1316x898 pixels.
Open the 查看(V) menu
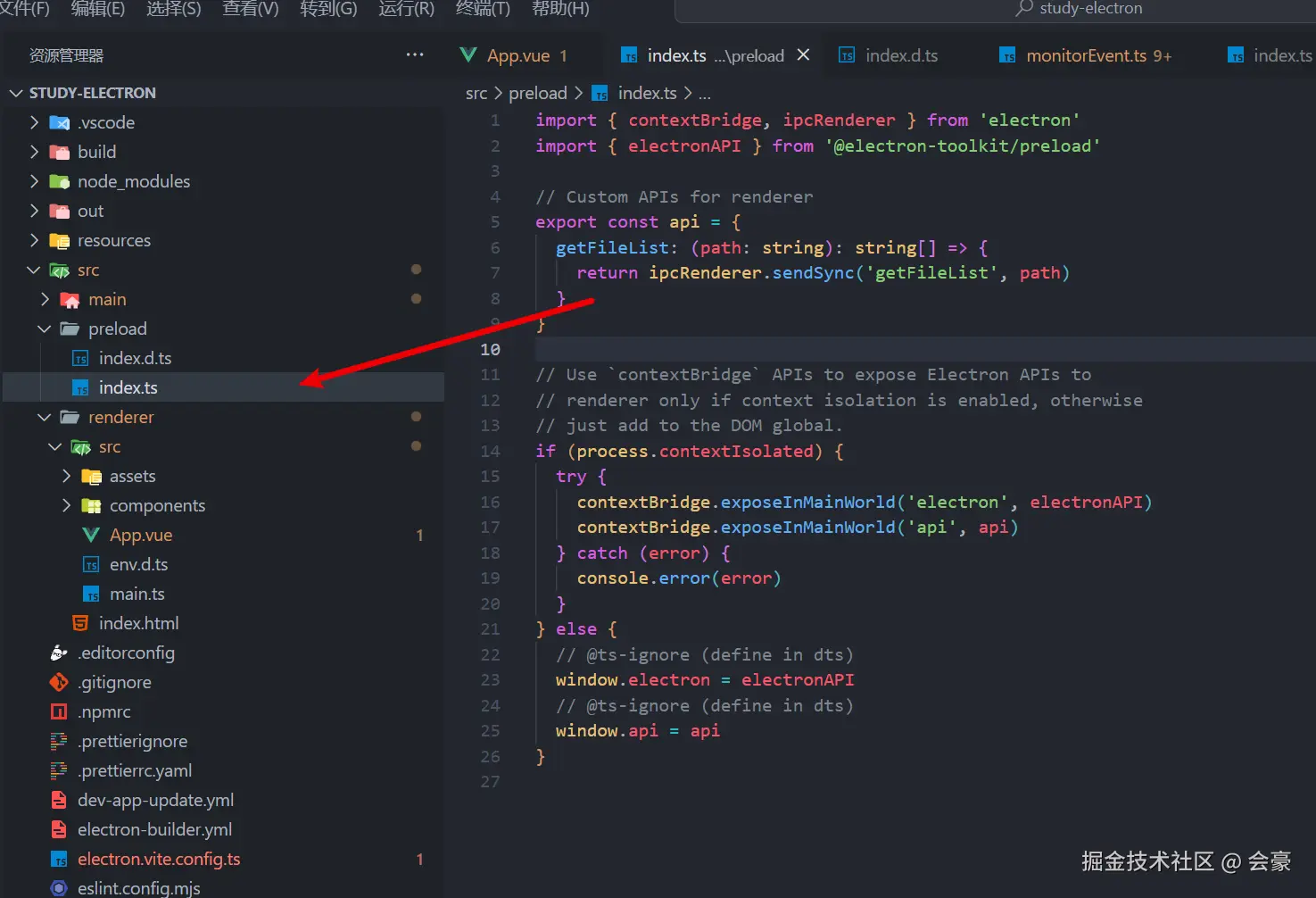(251, 9)
